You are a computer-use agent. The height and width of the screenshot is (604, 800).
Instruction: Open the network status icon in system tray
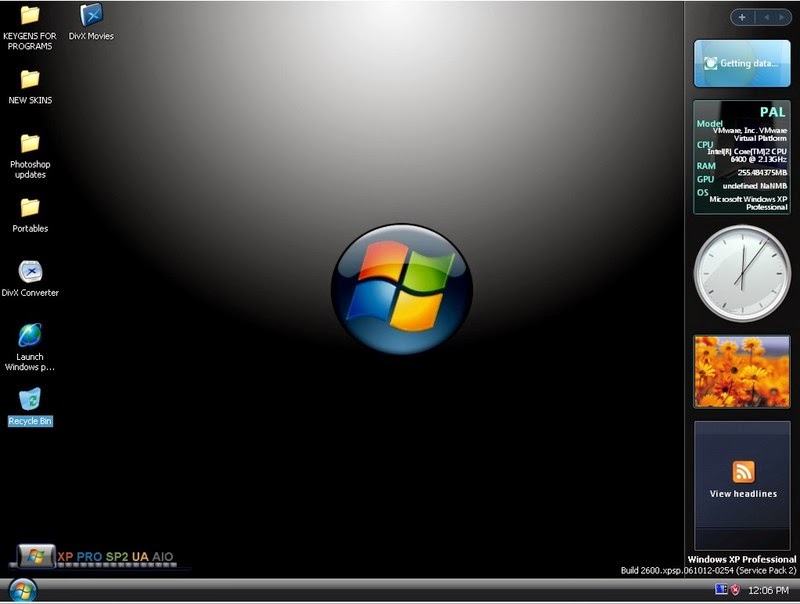click(x=720, y=589)
